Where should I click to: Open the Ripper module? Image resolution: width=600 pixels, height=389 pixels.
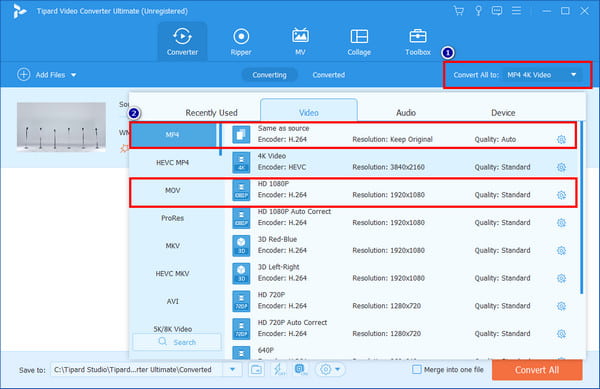click(241, 42)
